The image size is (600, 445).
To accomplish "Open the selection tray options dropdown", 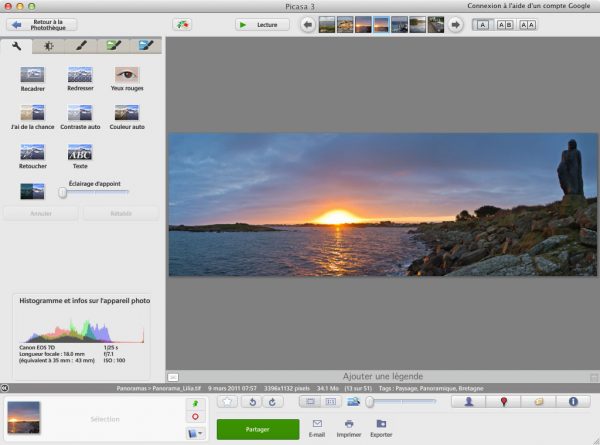I will (196, 433).
